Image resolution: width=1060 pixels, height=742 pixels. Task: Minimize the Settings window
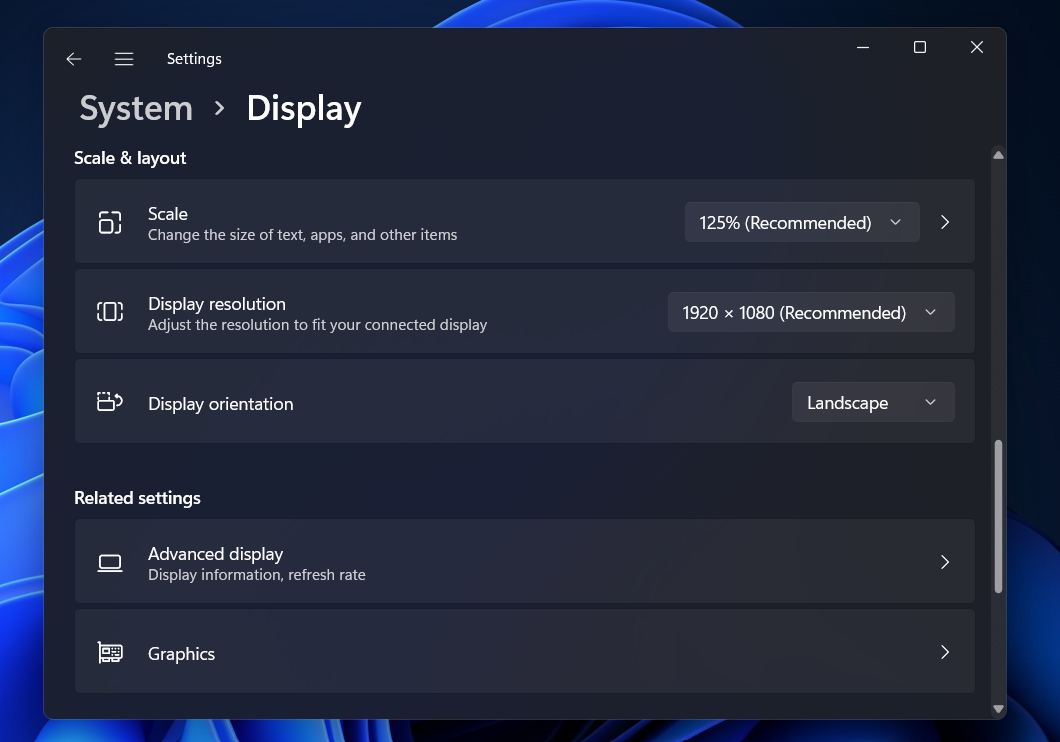tap(863, 47)
